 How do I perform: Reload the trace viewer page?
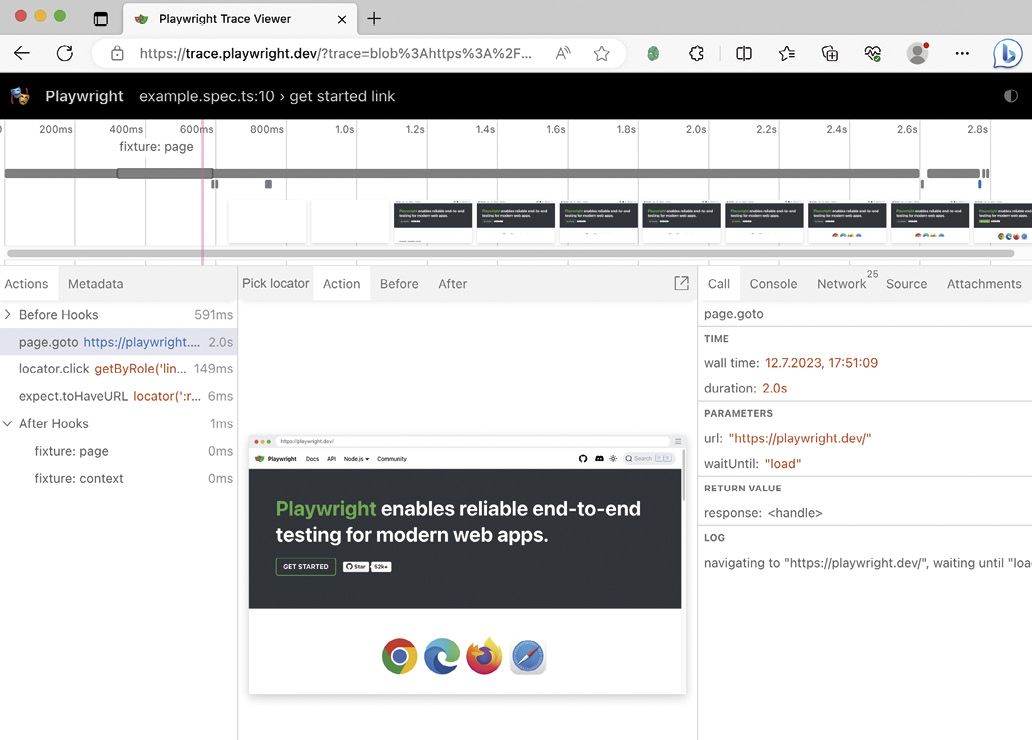click(64, 53)
